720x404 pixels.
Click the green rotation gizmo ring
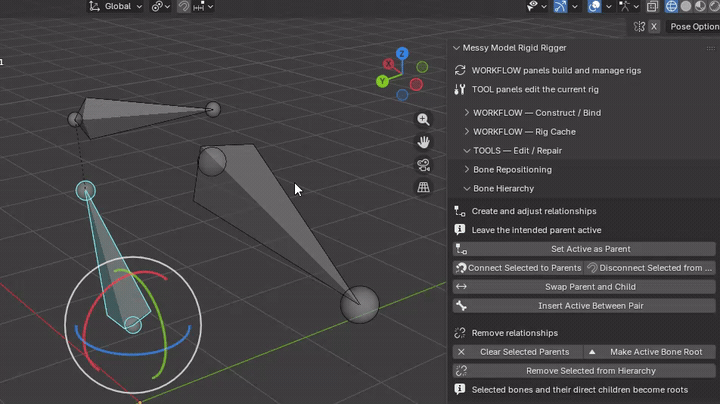[x=162, y=321]
